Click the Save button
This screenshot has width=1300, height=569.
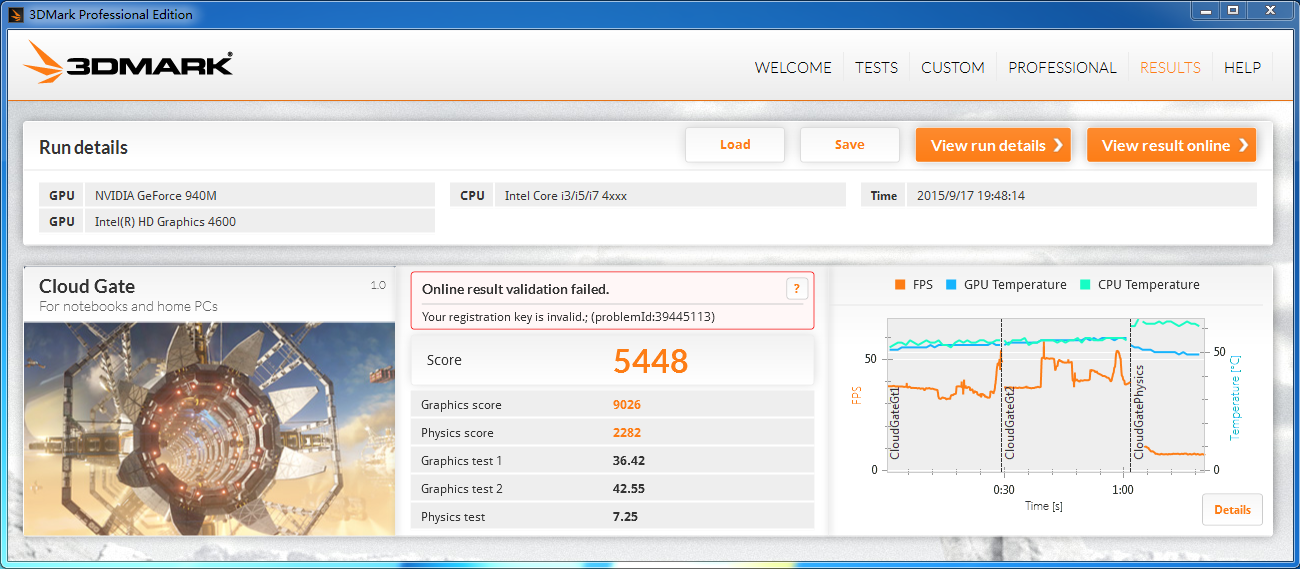[x=850, y=145]
